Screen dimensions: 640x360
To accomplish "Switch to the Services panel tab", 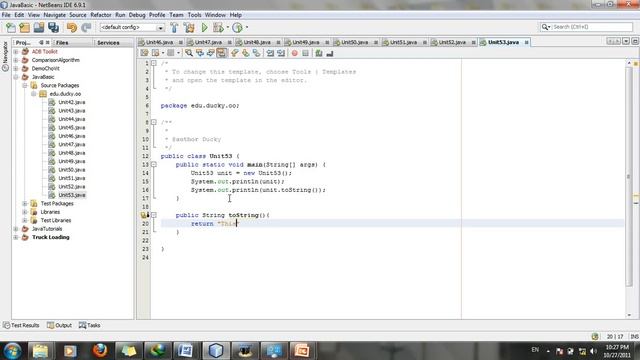I will (x=108, y=42).
